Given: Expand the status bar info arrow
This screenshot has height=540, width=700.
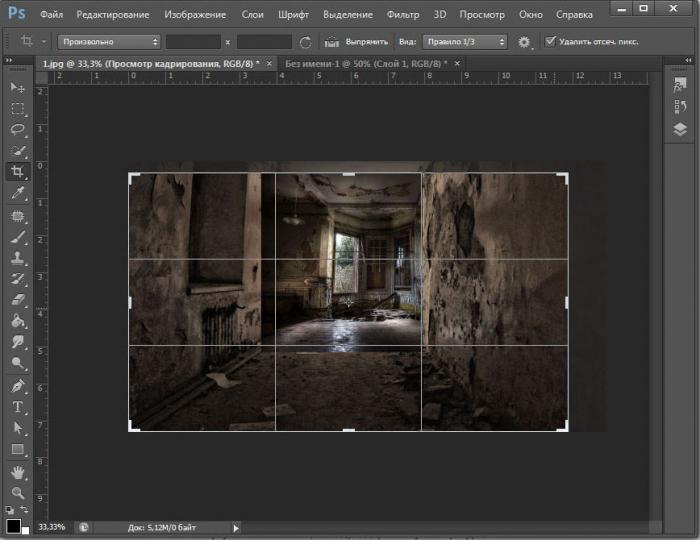Looking at the screenshot, I should (x=236, y=528).
